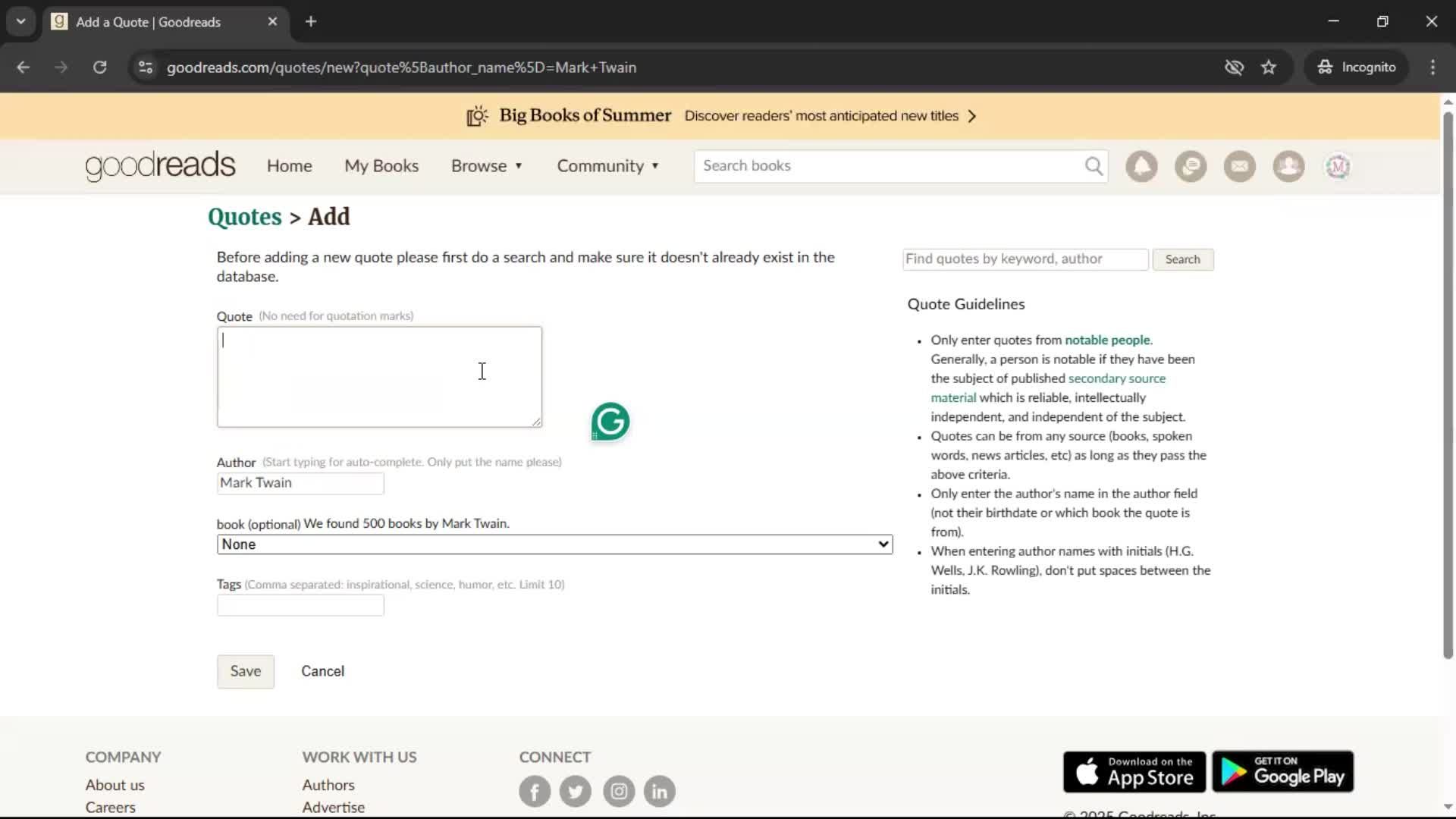The image size is (1456, 819).
Task: Click the view site information icon
Action: (x=146, y=67)
